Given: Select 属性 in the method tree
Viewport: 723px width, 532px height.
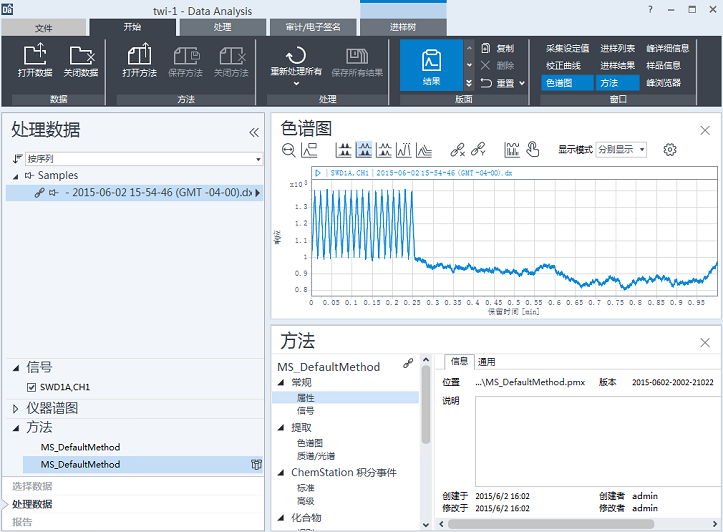Looking at the screenshot, I should pyautogui.click(x=345, y=398).
